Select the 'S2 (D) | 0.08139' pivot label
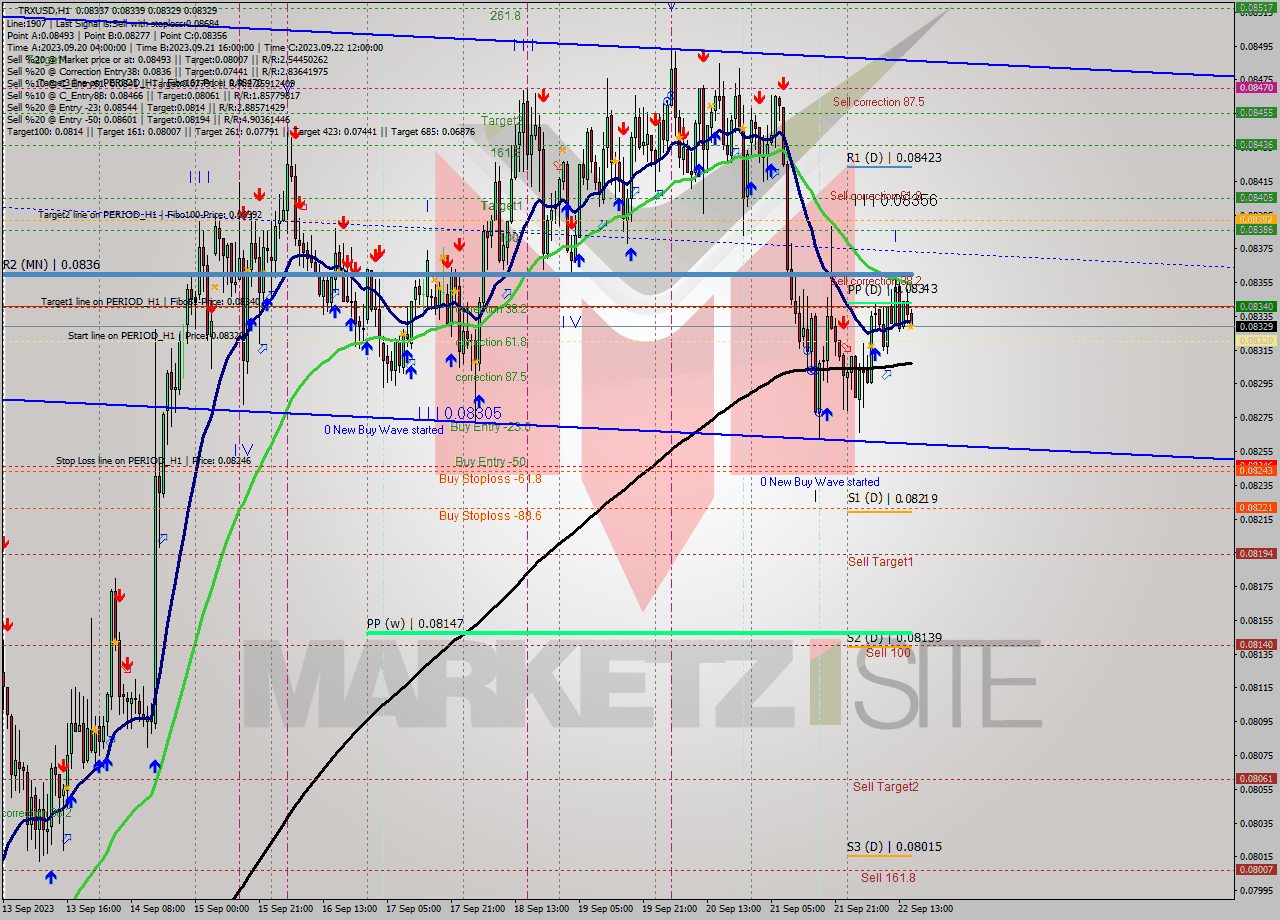 coord(894,637)
